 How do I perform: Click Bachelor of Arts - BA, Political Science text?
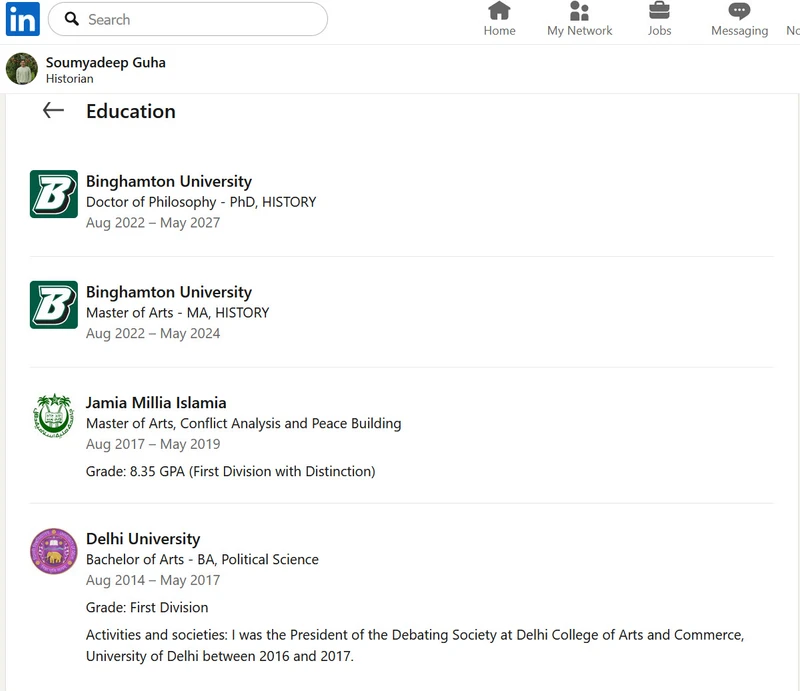click(x=202, y=560)
